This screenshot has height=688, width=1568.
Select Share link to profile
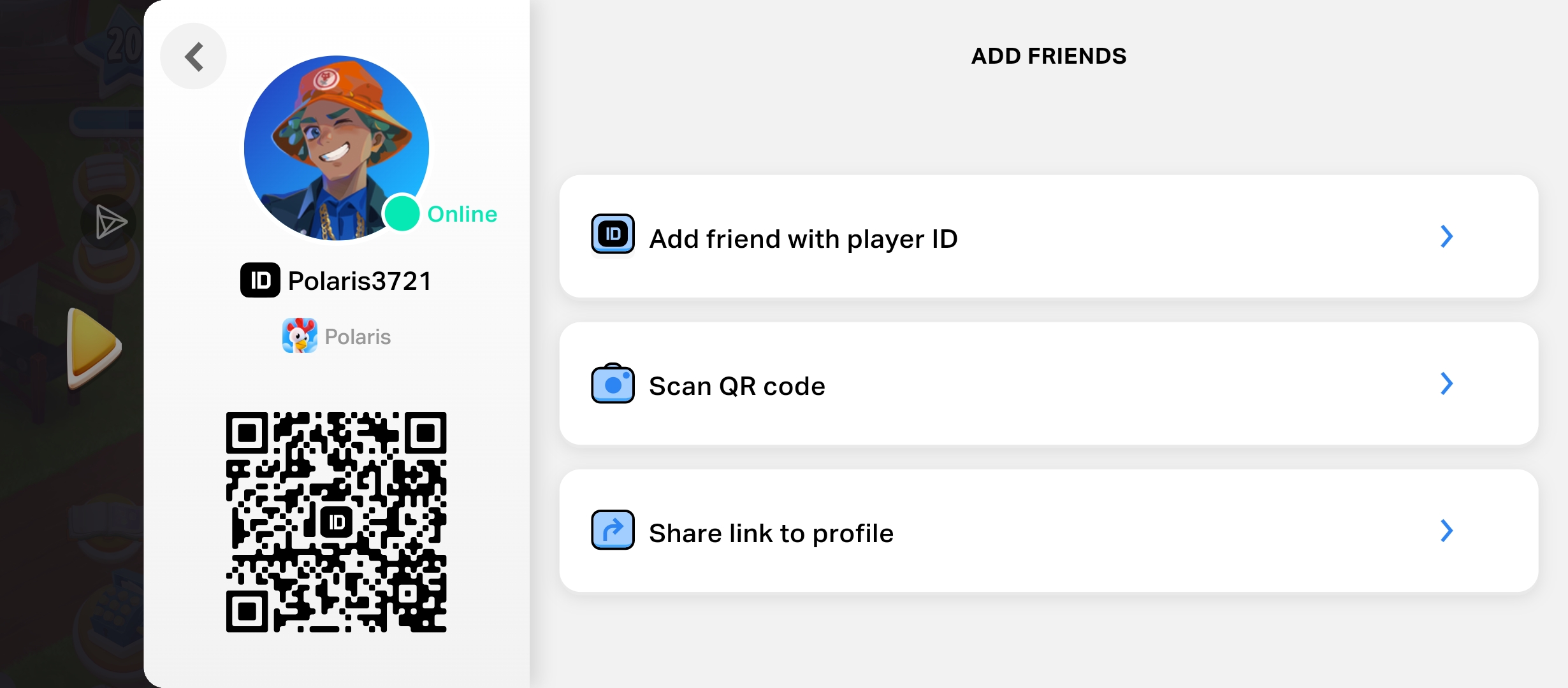(771, 533)
